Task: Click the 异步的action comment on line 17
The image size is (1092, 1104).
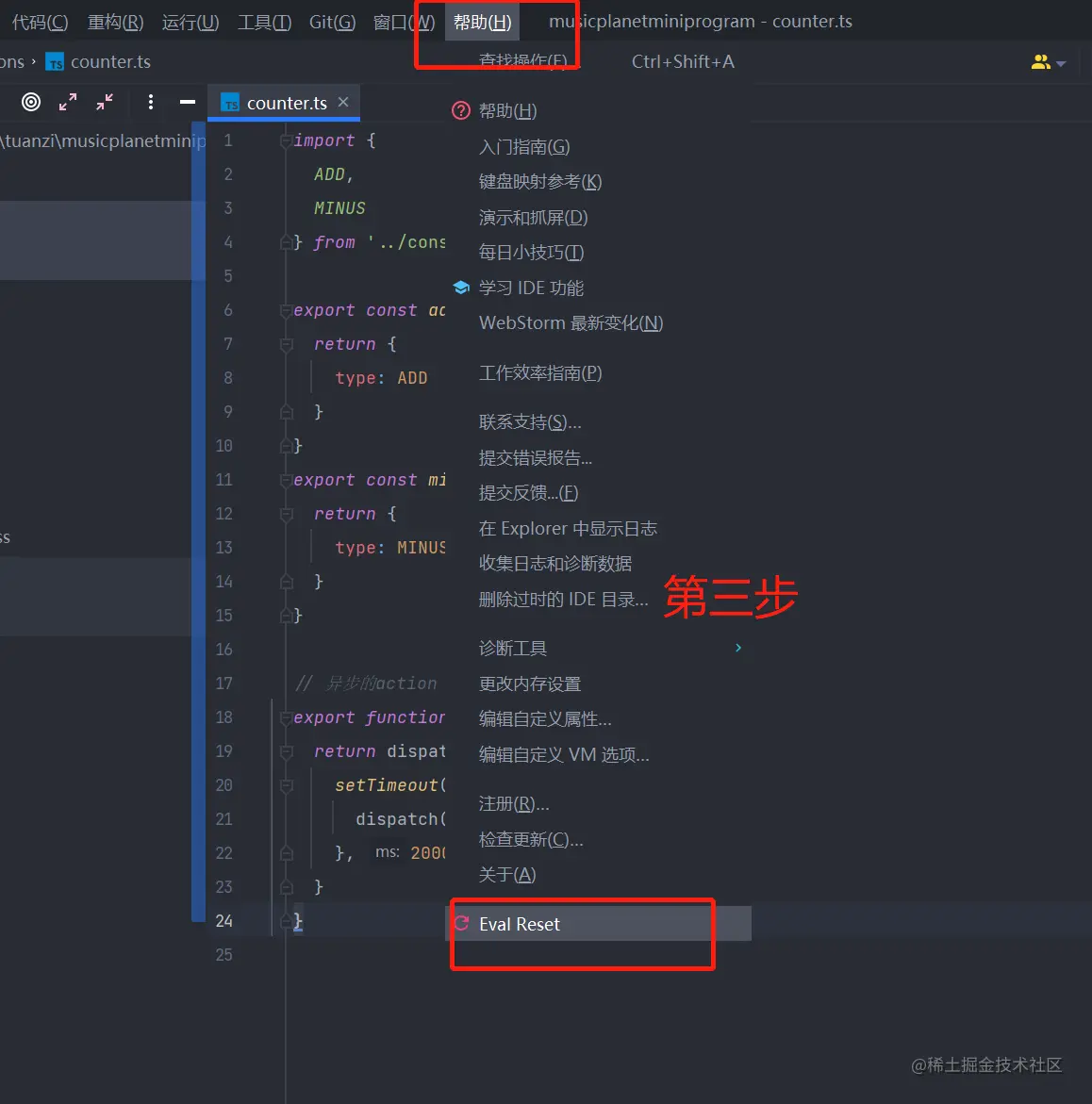Action: click(x=366, y=684)
